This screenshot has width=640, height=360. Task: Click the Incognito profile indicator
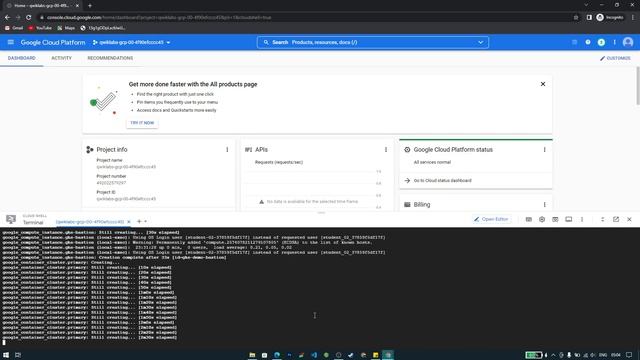[x=610, y=18]
